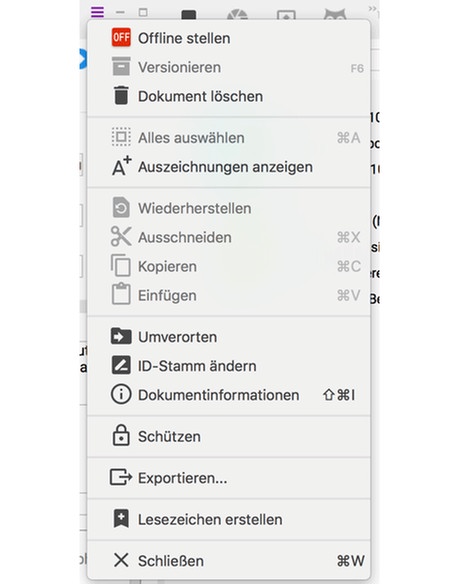Select Dokument löschen menu entry
Screen dimensions: 460x584
(x=229, y=96)
